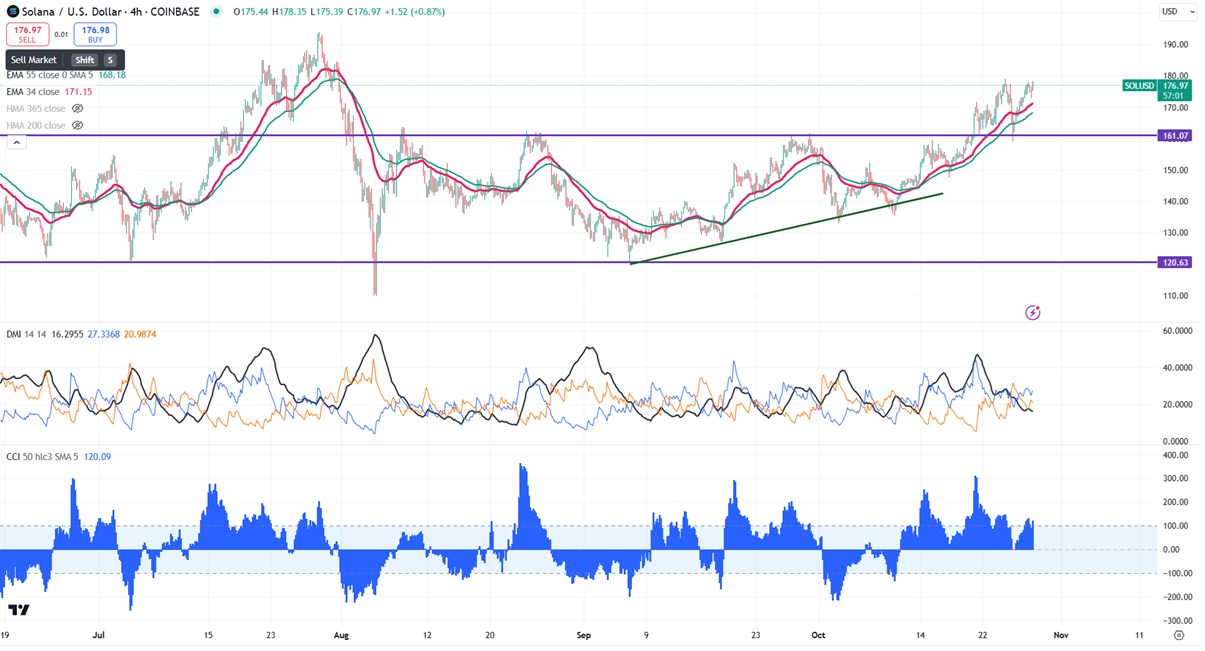The width and height of the screenshot is (1205, 651).
Task: Click the DMI -DI value 20.9874
Action: pos(139,334)
